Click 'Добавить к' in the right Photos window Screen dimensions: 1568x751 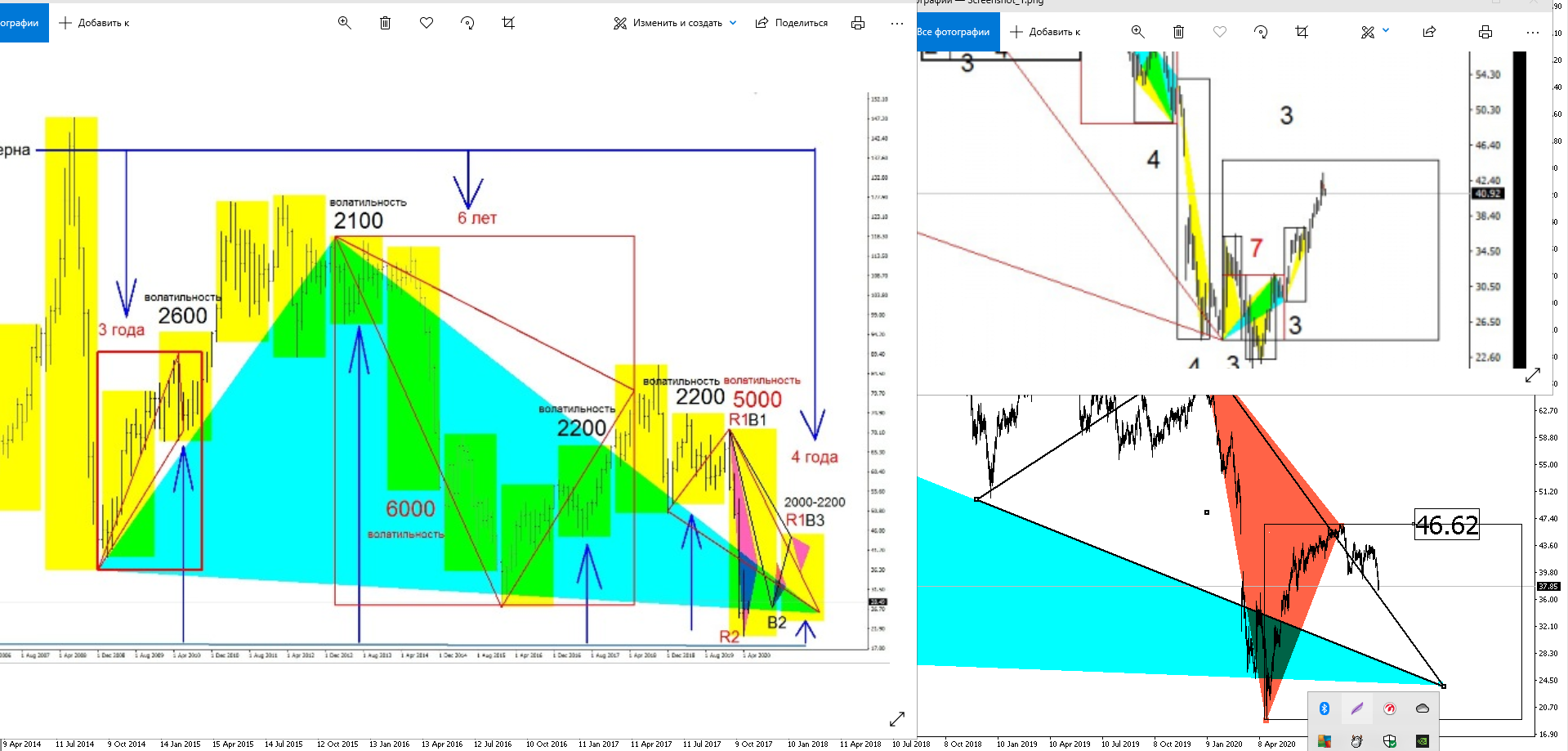[1045, 32]
